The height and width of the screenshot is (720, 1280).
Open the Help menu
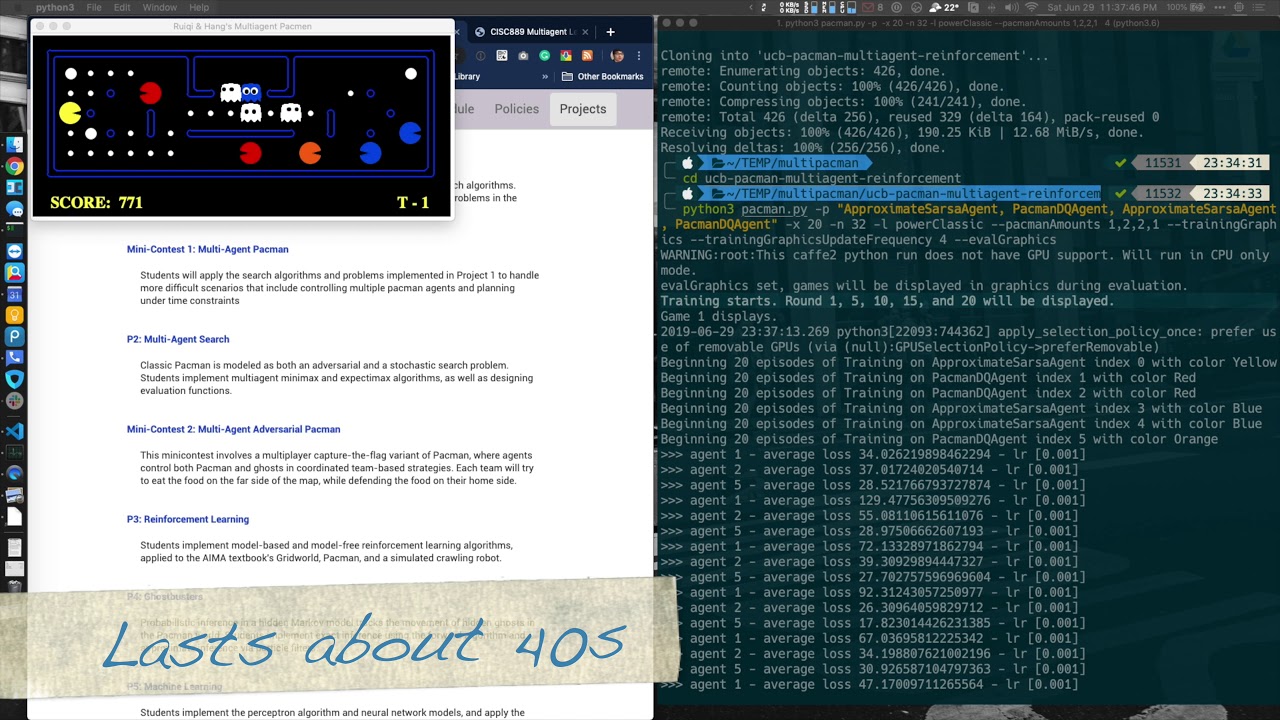tap(199, 7)
